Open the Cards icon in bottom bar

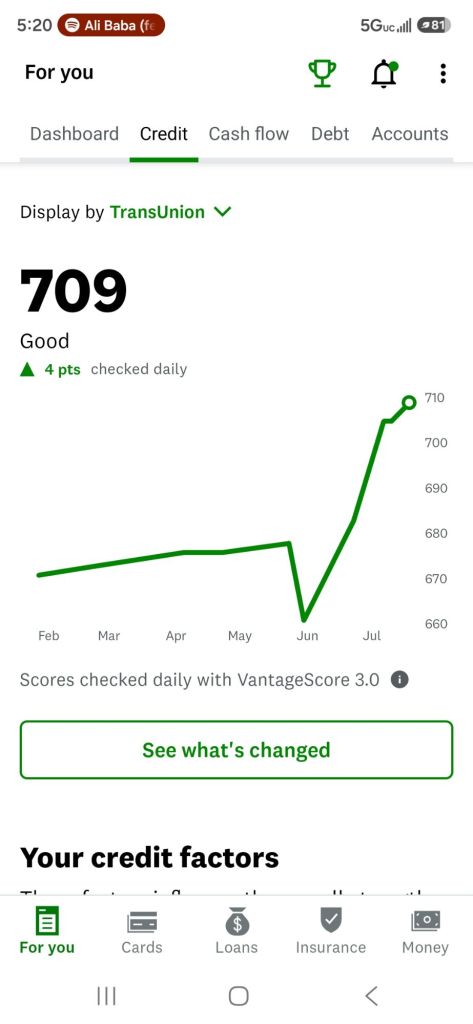[x=142, y=923]
